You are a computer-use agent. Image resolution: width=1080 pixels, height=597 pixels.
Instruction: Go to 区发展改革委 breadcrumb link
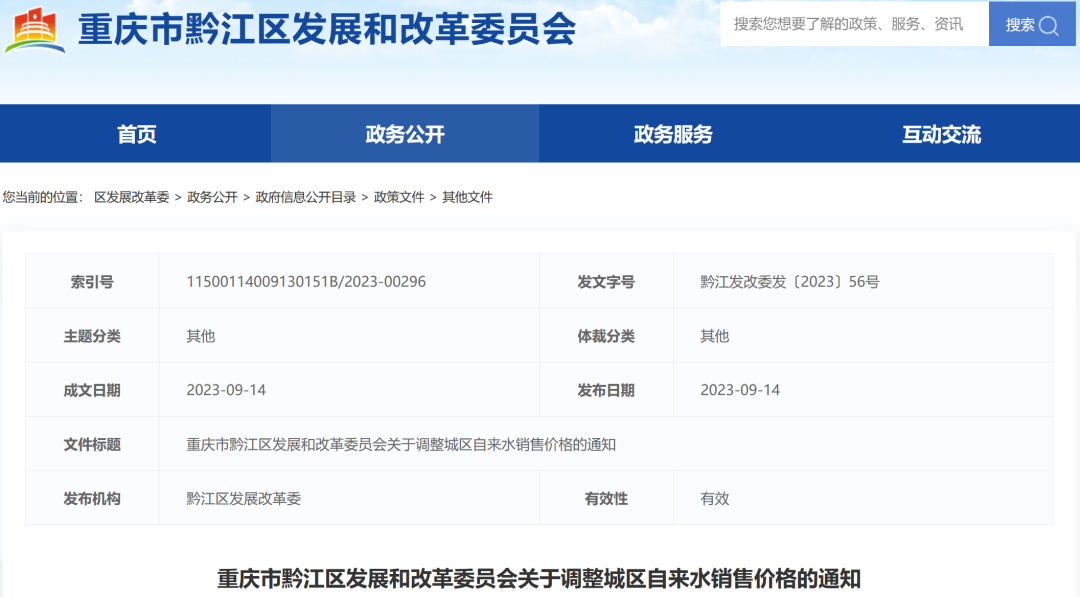pyautogui.click(x=132, y=197)
